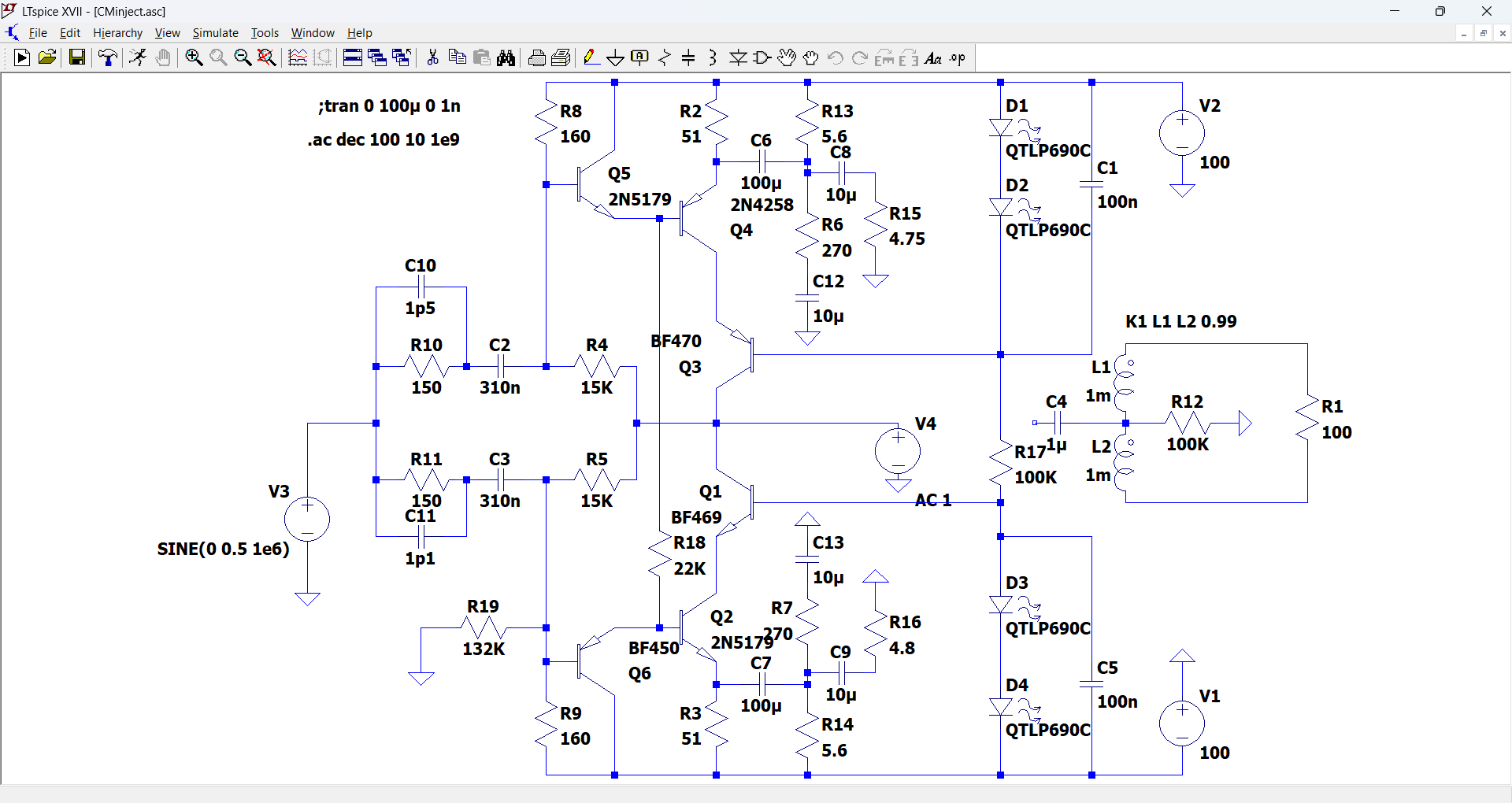Select the Label Net tool
The height and width of the screenshot is (803, 1512).
click(x=640, y=57)
